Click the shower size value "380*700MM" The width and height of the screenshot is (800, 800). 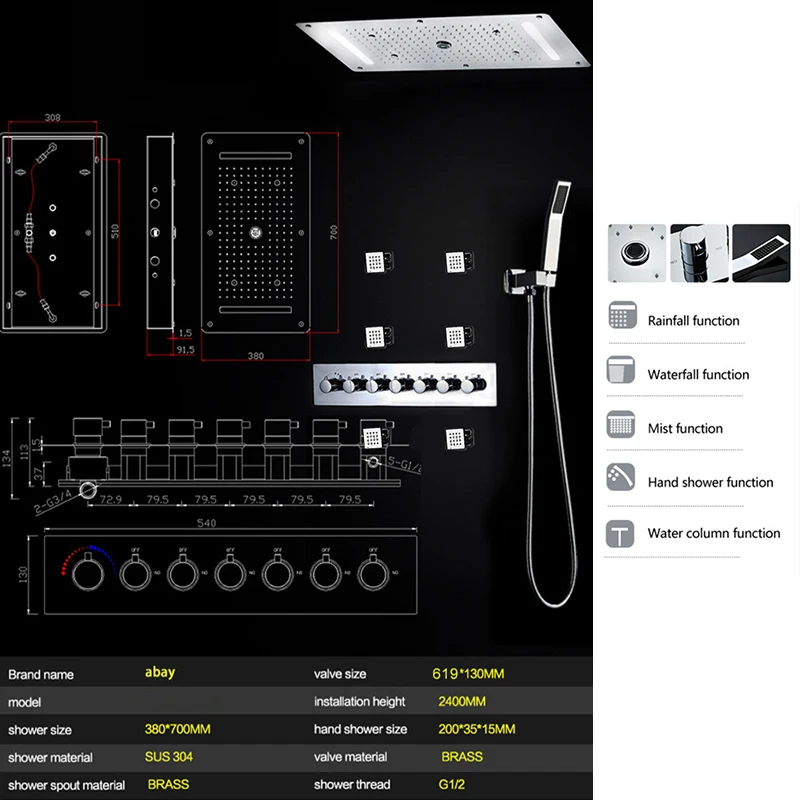(x=177, y=729)
